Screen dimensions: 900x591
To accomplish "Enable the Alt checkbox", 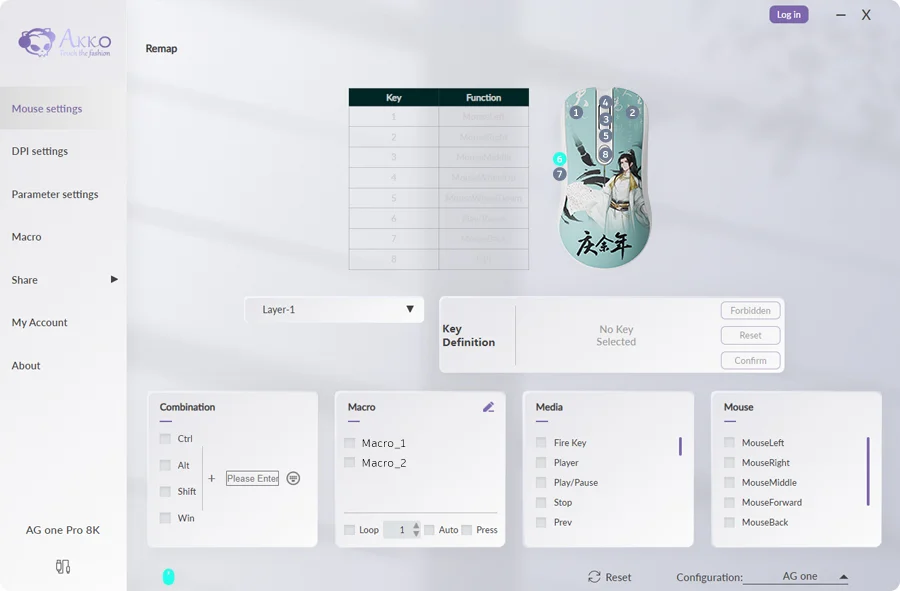I will (165, 465).
